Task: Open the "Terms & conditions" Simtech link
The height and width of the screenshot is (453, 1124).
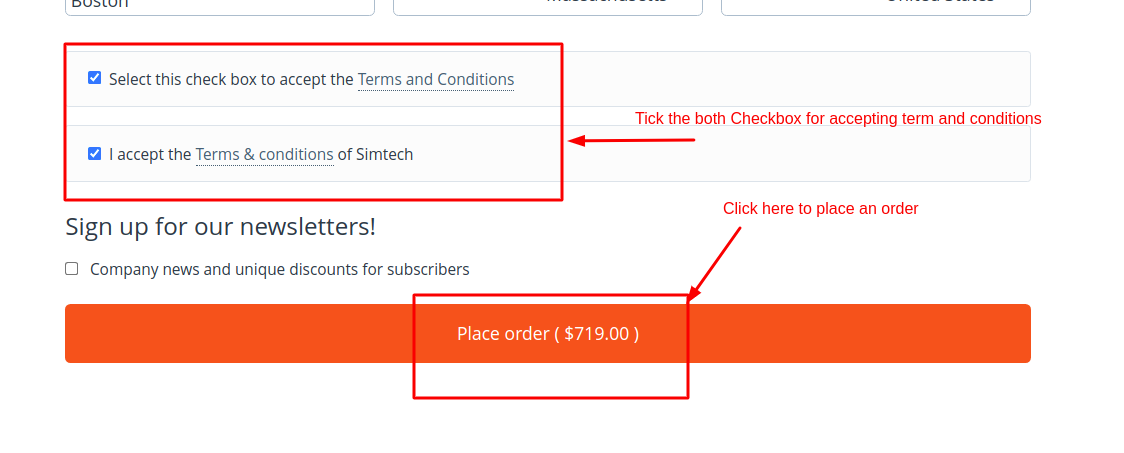Action: pyautogui.click(x=264, y=154)
